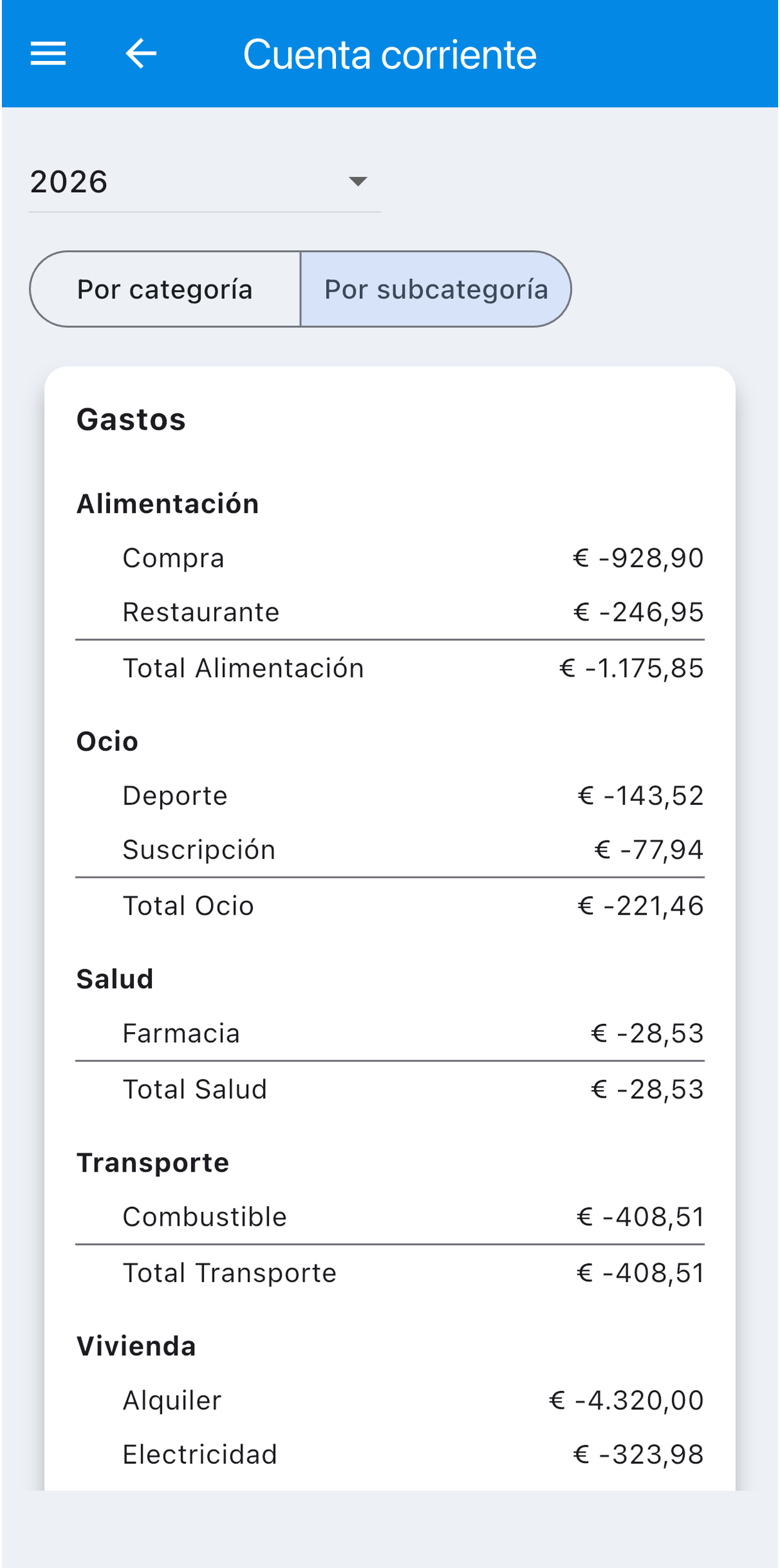
Task: Click the Cuenta corriente title
Action: pyautogui.click(x=389, y=55)
